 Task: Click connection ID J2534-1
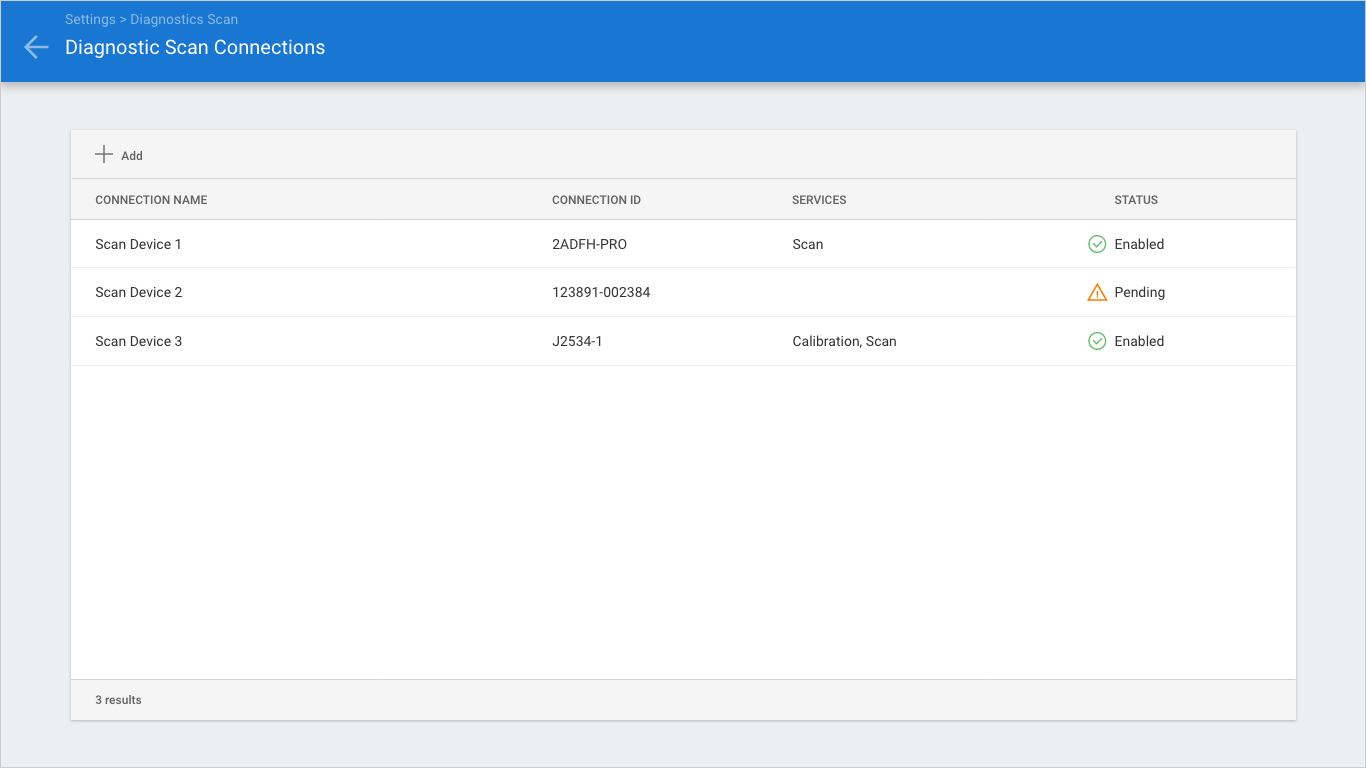(x=577, y=341)
